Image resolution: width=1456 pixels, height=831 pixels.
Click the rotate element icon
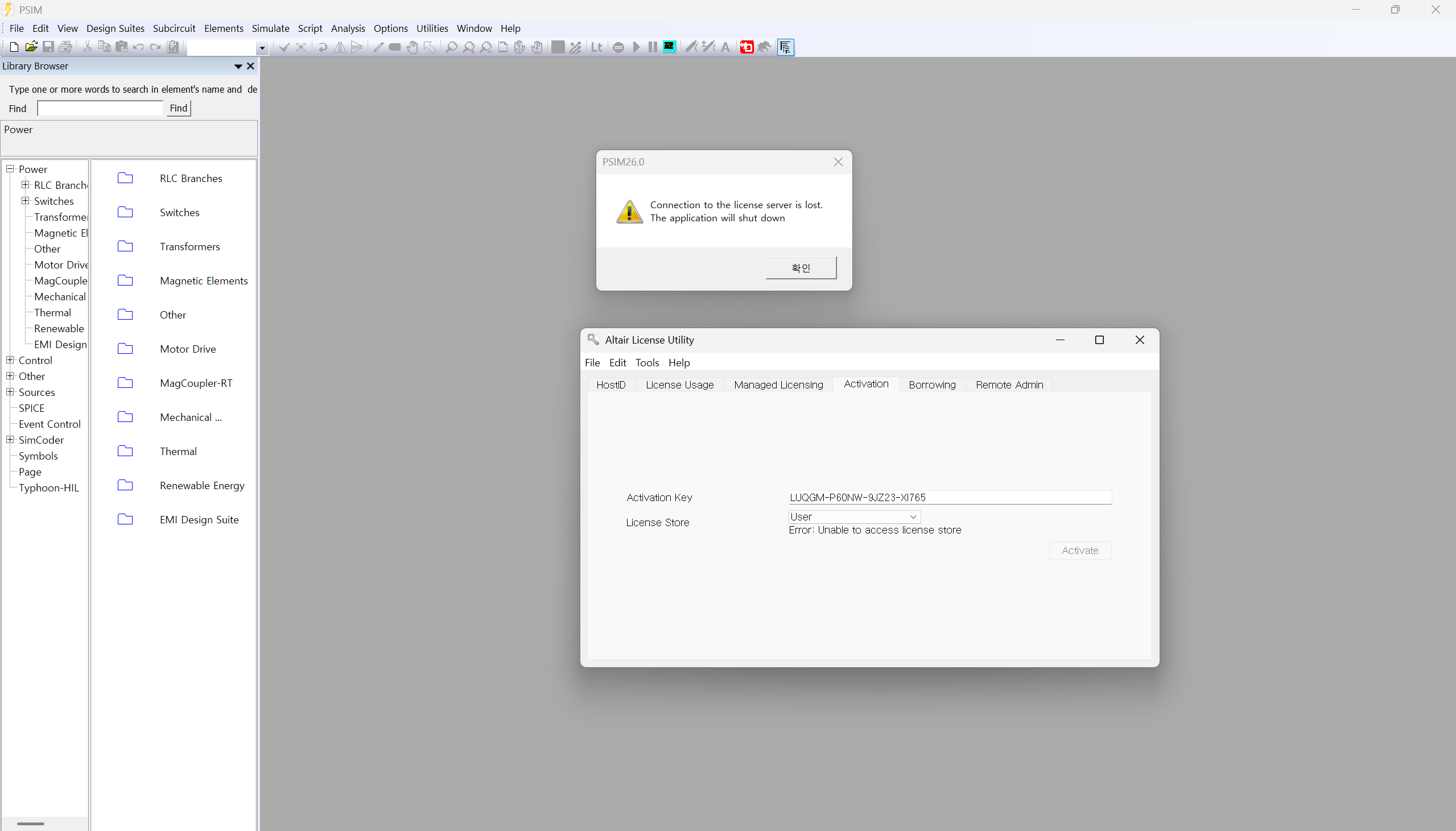[x=323, y=47]
